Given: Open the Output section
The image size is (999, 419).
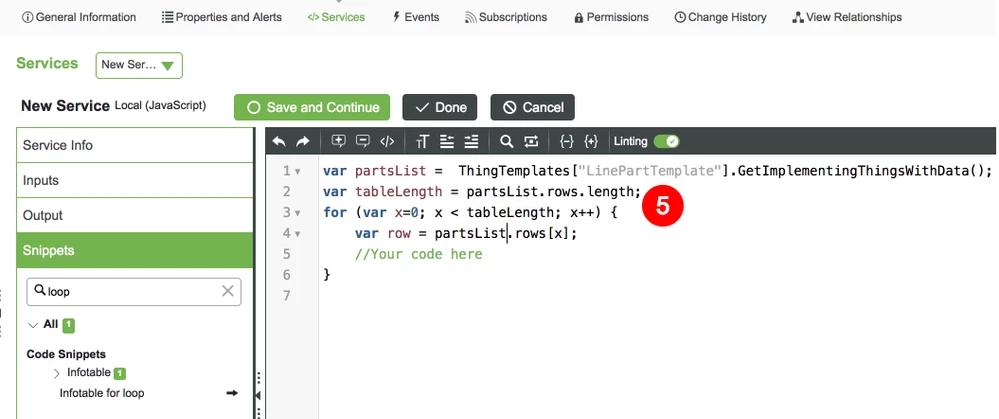Looking at the screenshot, I should (135, 215).
